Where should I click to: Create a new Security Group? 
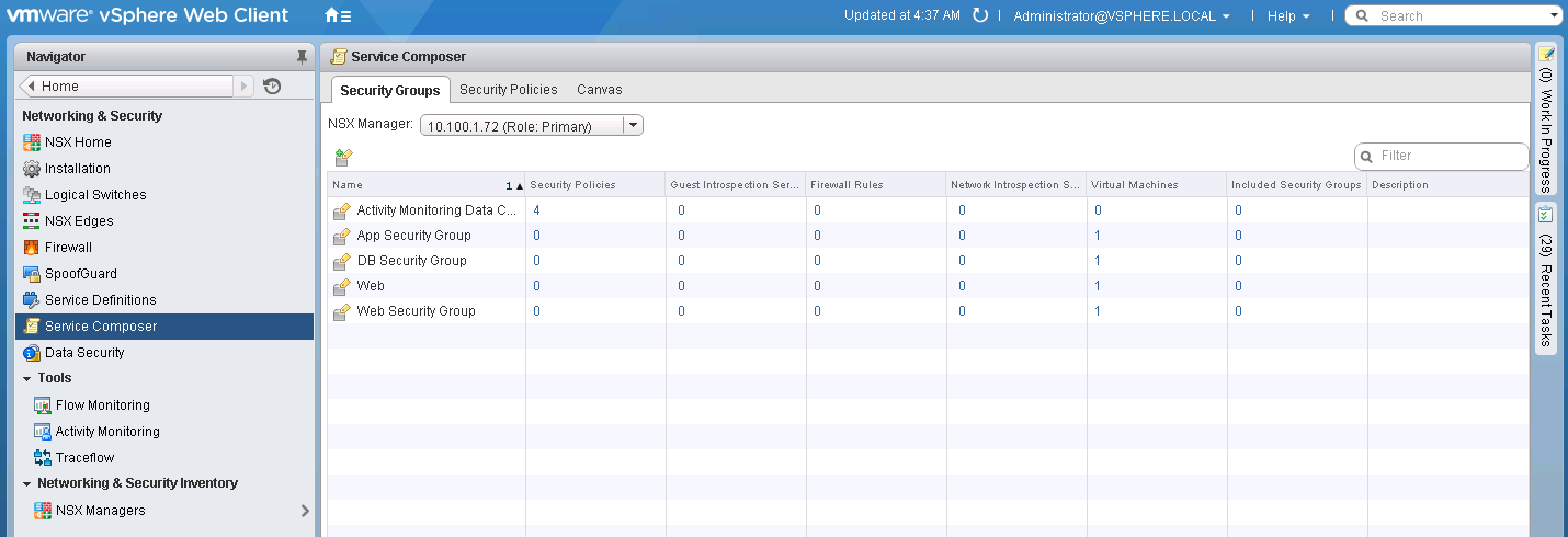[343, 157]
